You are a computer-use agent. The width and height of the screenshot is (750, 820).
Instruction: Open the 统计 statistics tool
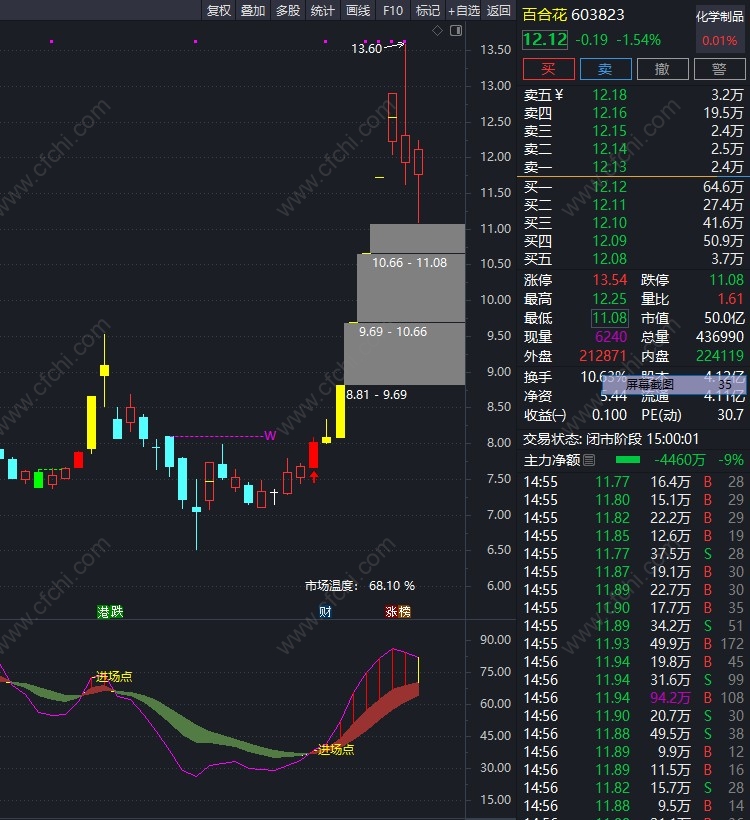coord(322,10)
